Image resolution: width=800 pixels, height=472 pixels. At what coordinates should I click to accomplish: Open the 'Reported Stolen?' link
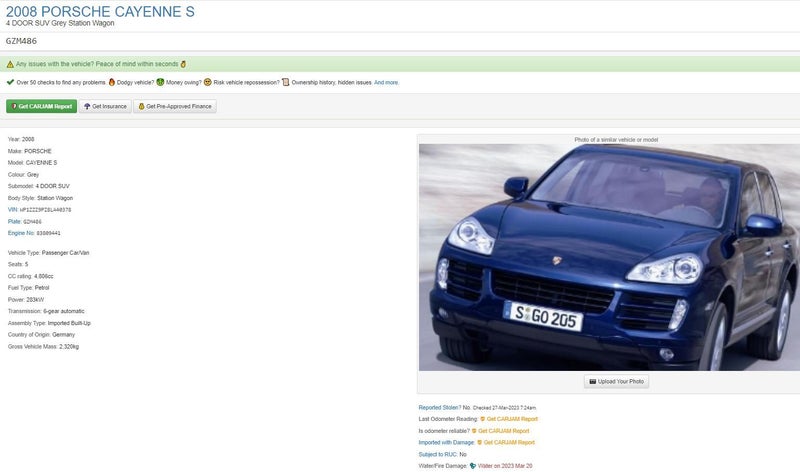(439, 407)
